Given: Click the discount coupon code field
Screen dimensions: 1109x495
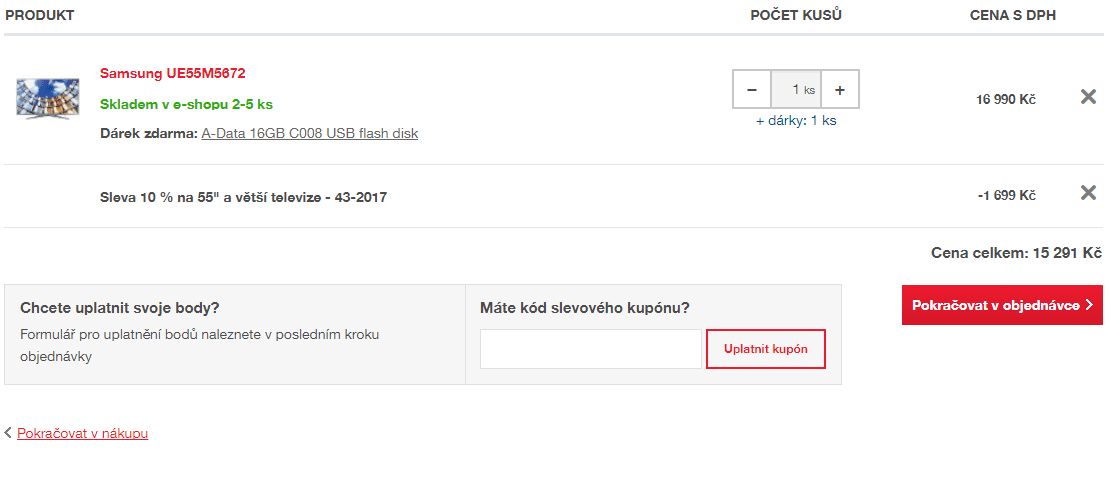Looking at the screenshot, I should (591, 349).
